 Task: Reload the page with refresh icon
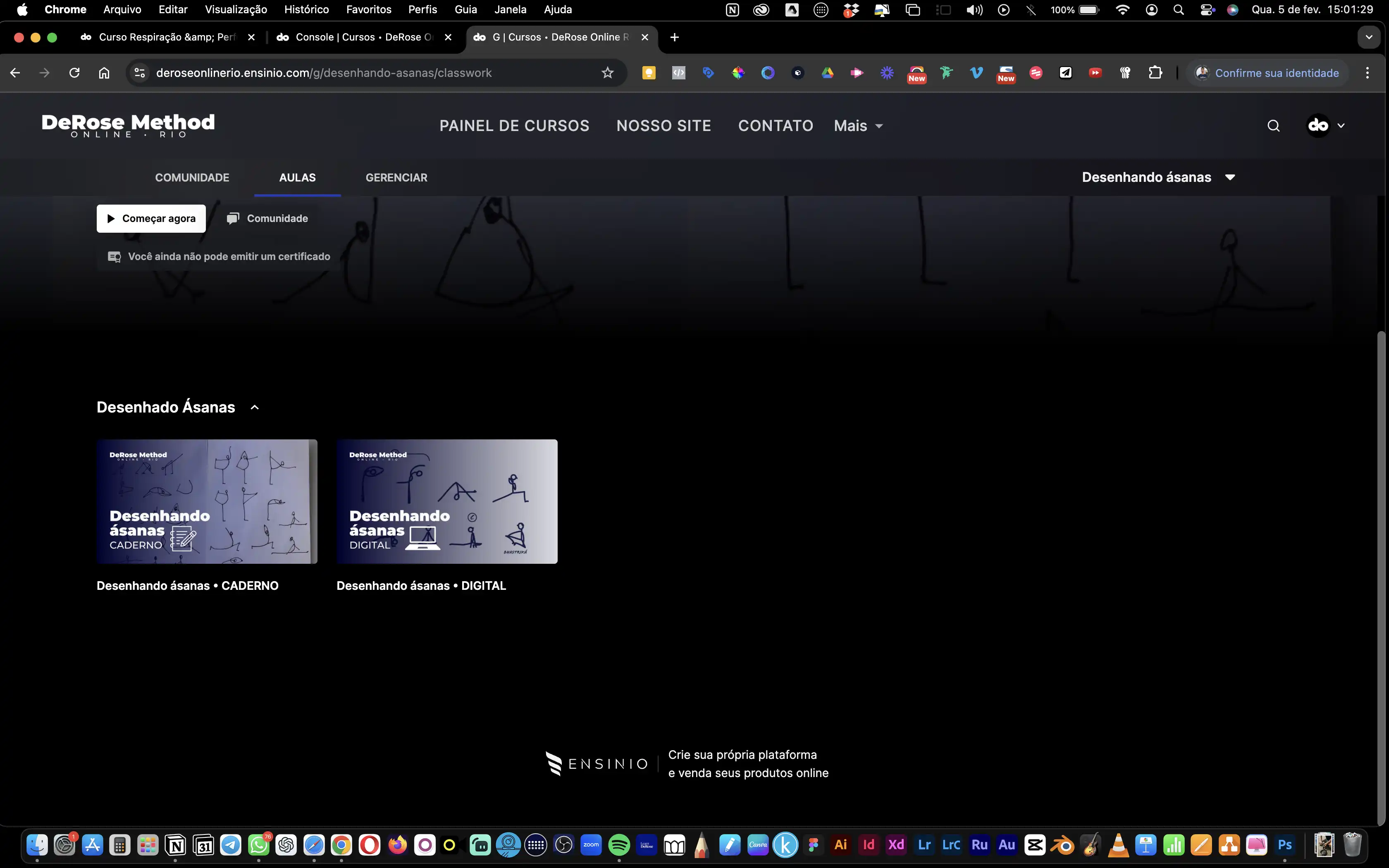pos(74,73)
